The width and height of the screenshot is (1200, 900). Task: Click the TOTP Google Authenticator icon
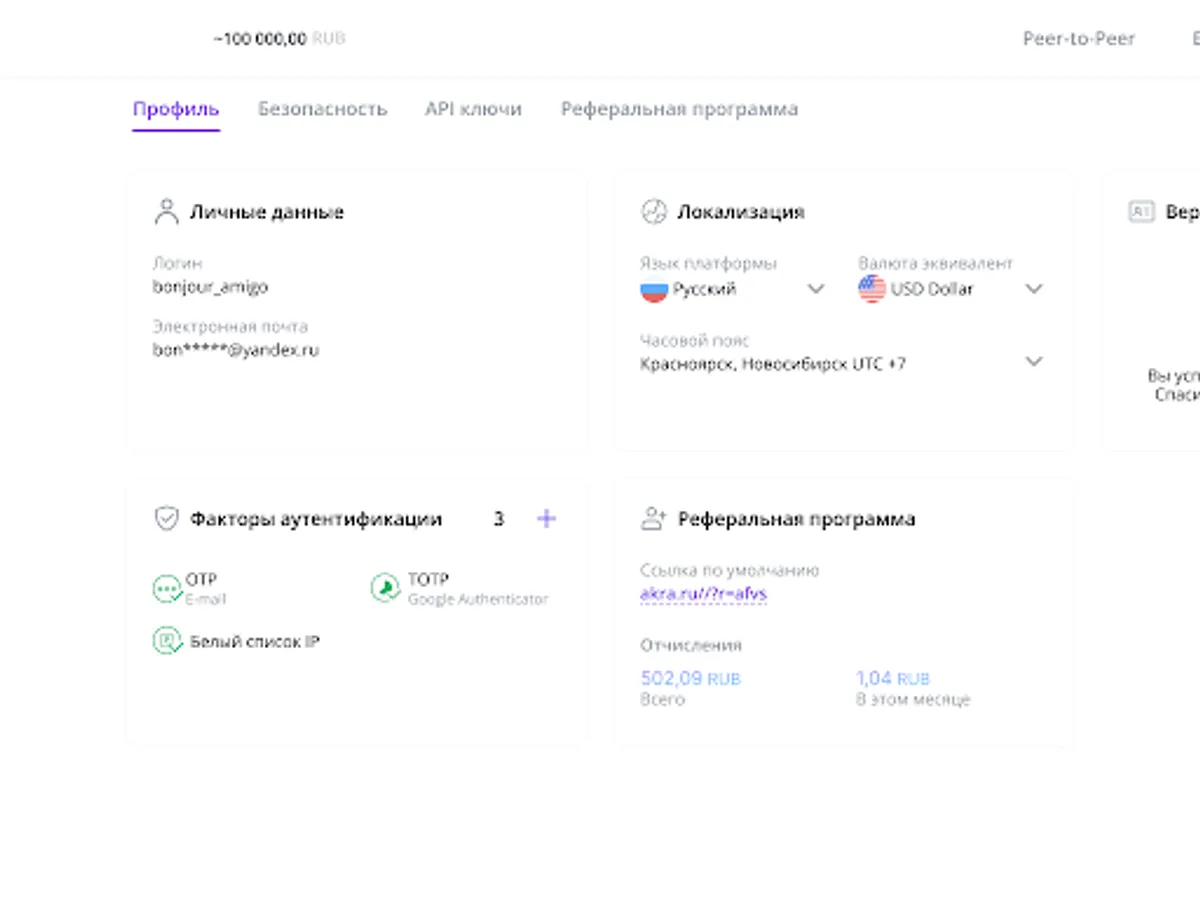385,588
